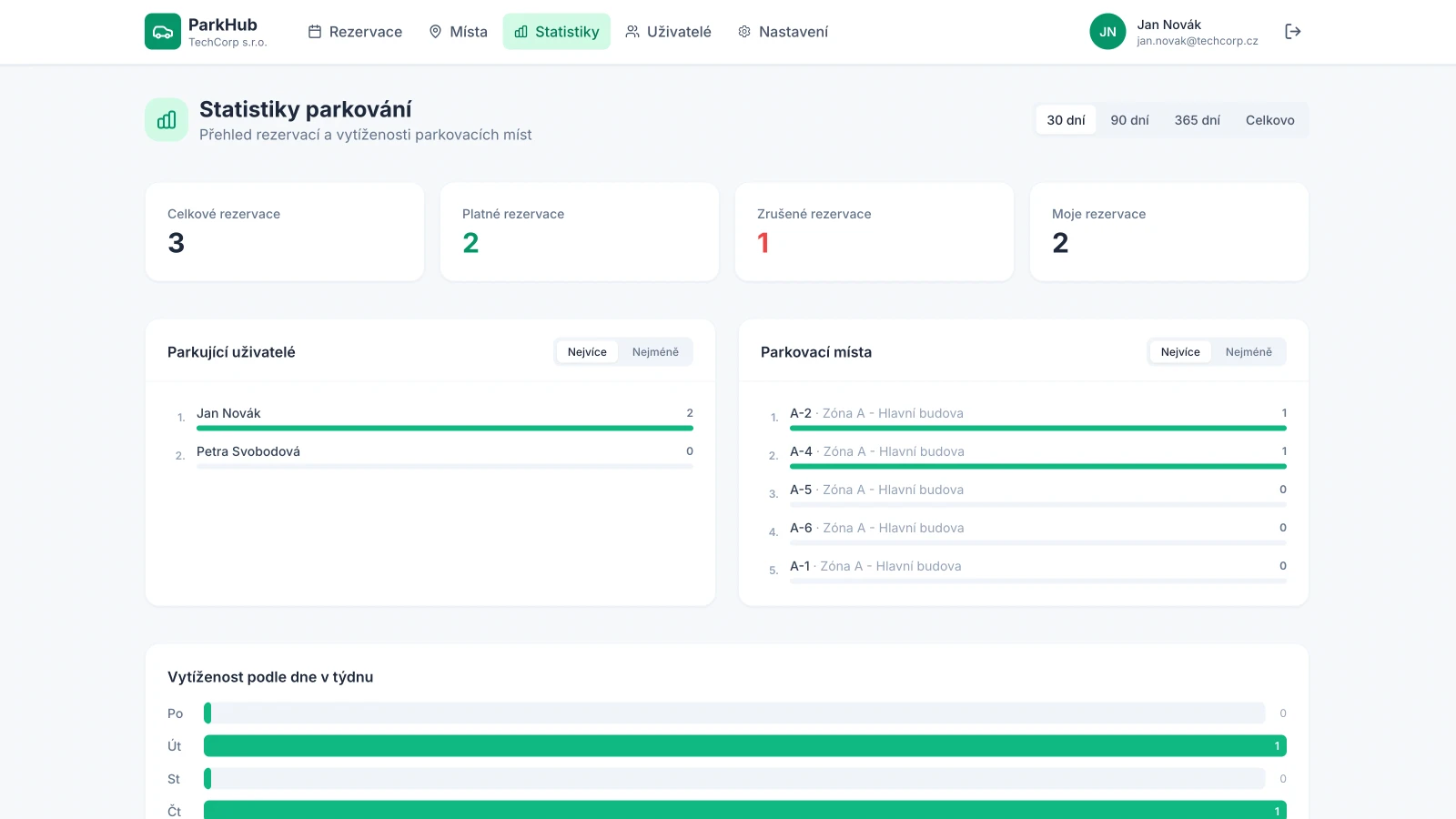Click the JN user avatar
The height and width of the screenshot is (819, 1456).
(1107, 32)
